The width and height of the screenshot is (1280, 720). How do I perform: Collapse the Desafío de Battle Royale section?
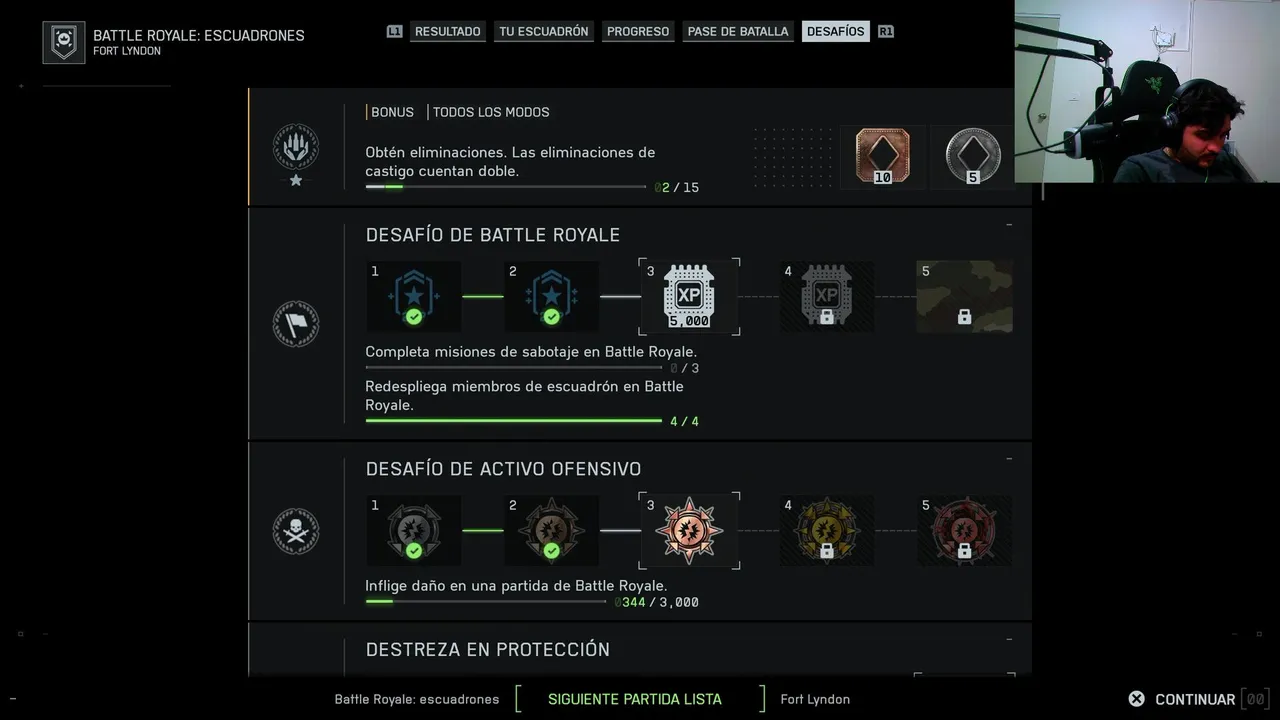(x=1009, y=225)
